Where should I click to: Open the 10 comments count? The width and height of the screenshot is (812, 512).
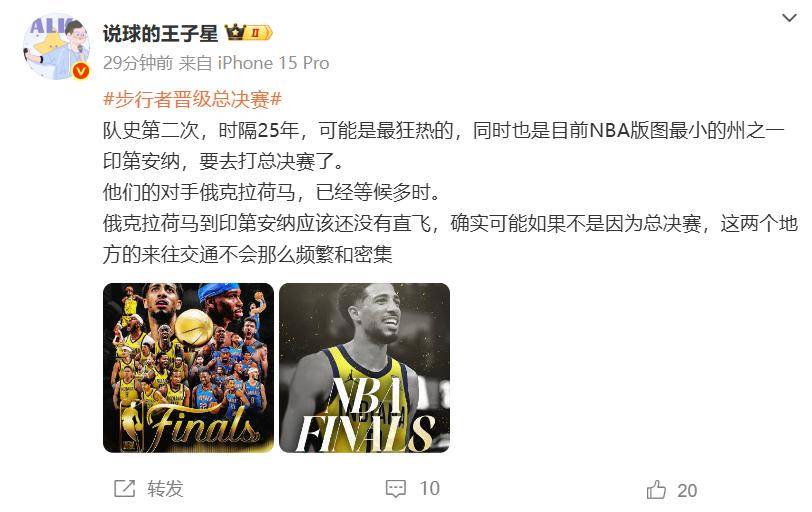click(x=429, y=488)
